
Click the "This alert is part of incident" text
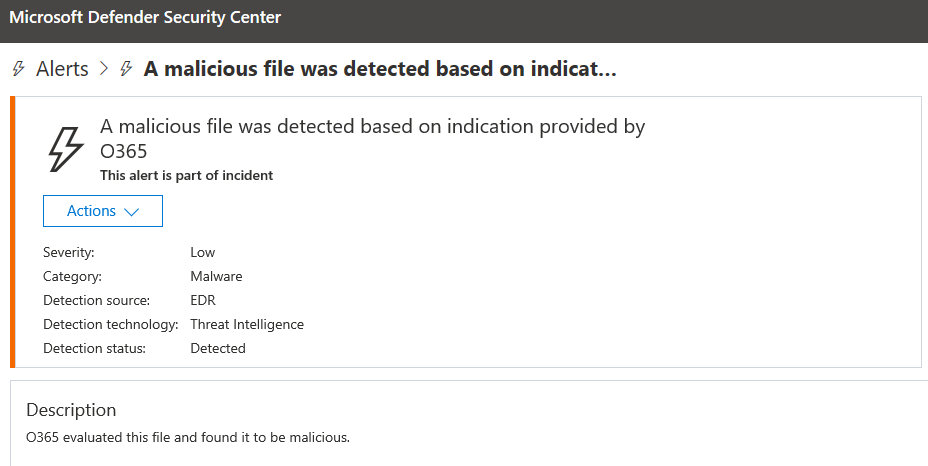[186, 175]
